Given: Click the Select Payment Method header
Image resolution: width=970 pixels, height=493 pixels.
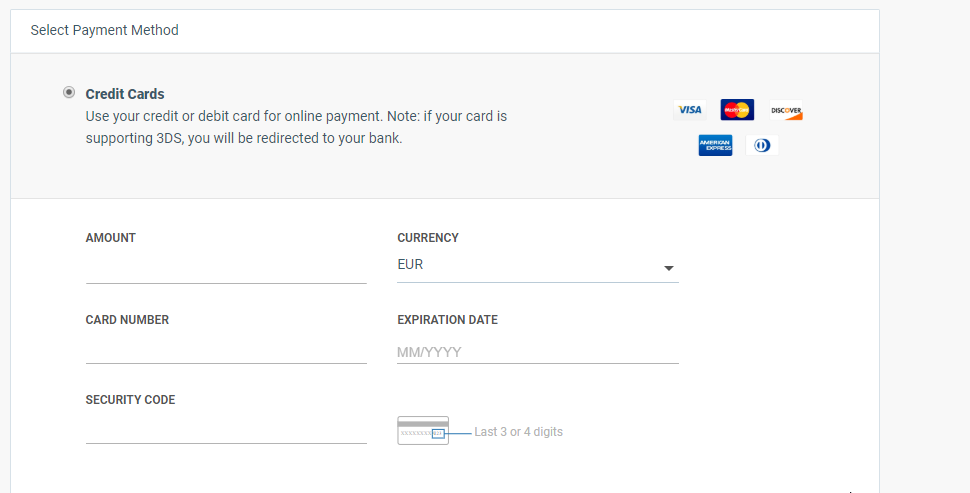Looking at the screenshot, I should pyautogui.click(x=105, y=30).
